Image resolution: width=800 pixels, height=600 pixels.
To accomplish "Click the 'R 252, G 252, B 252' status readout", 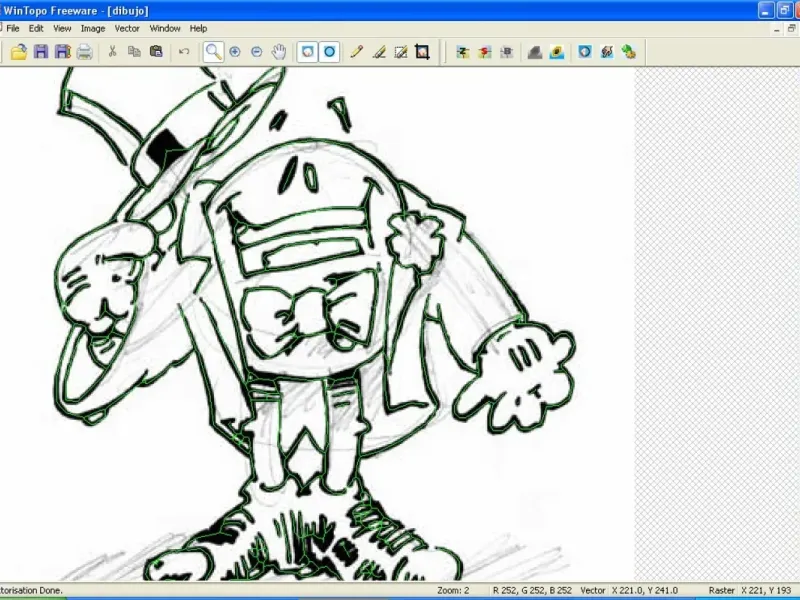I will [x=532, y=590].
